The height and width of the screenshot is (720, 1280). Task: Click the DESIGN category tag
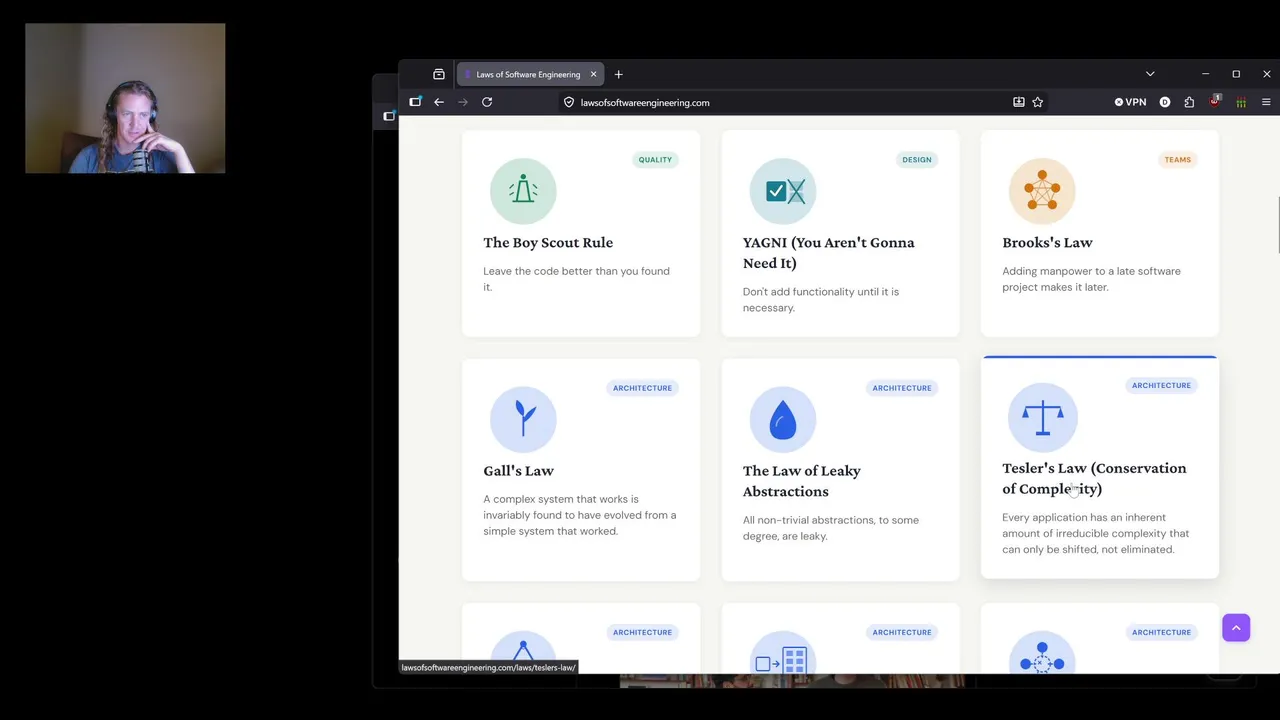coord(916,159)
